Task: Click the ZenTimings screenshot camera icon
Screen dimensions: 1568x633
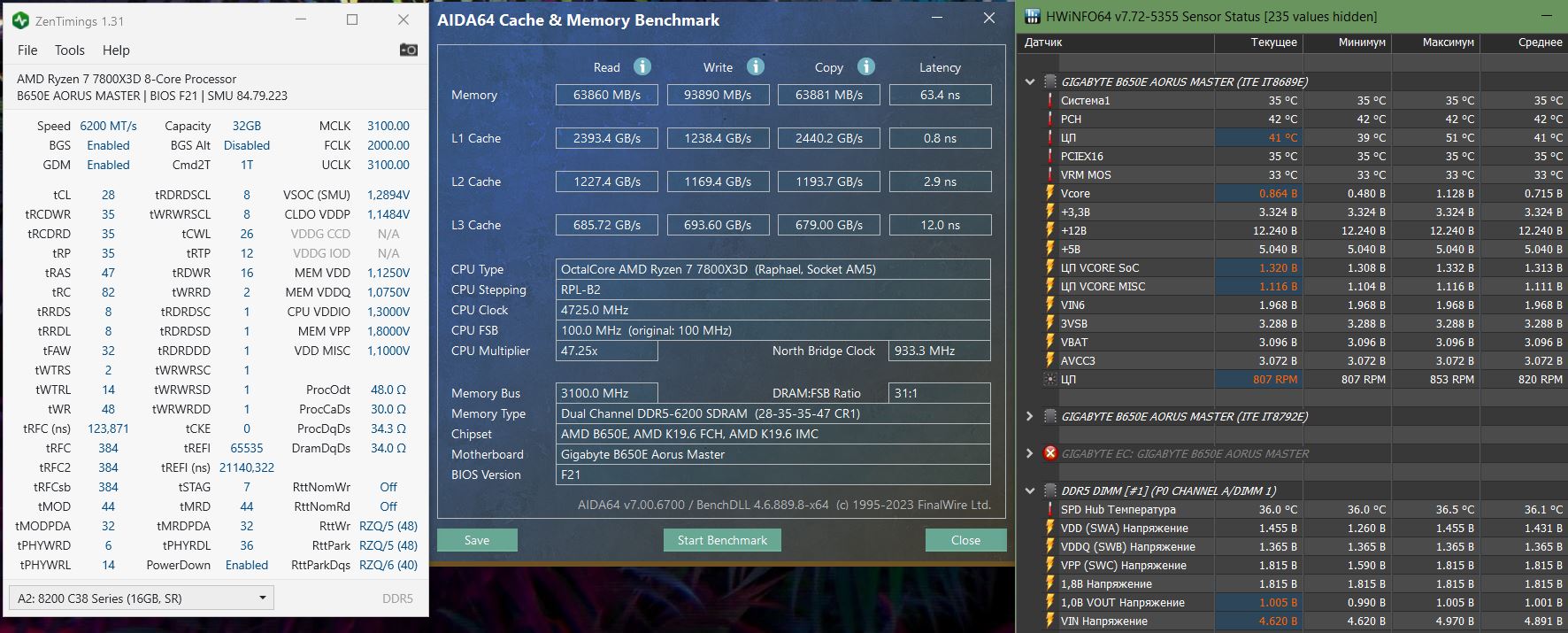Action: click(408, 50)
